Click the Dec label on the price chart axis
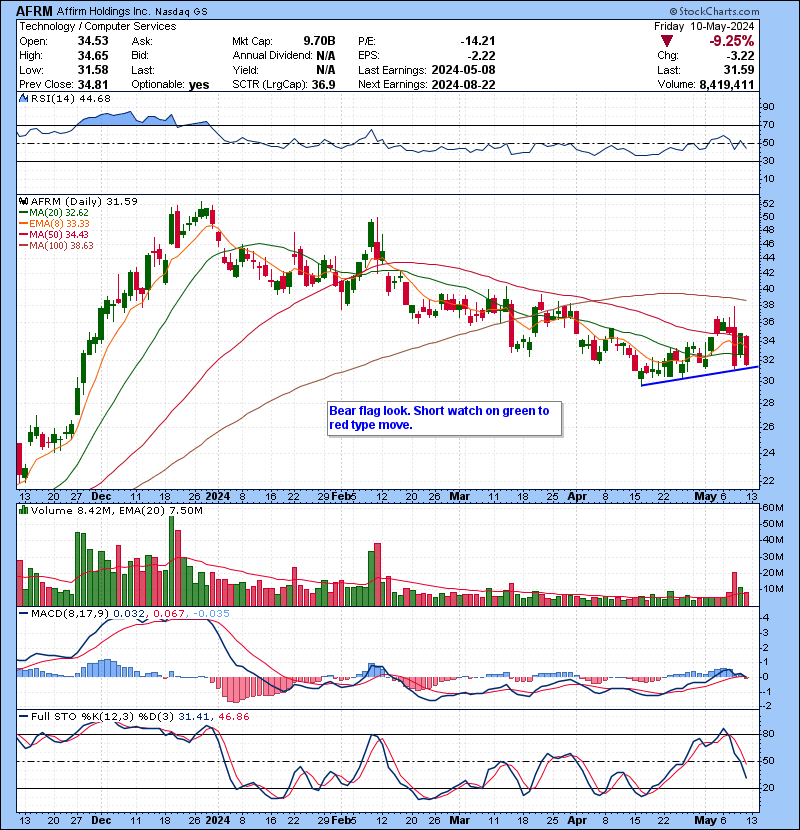800x830 pixels. 101,497
